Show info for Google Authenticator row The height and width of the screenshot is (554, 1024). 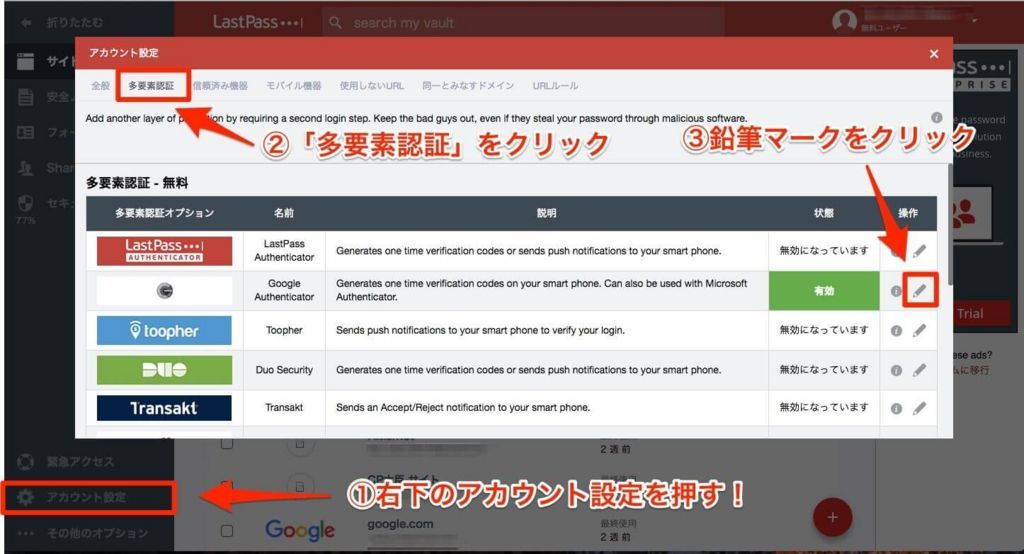896,291
